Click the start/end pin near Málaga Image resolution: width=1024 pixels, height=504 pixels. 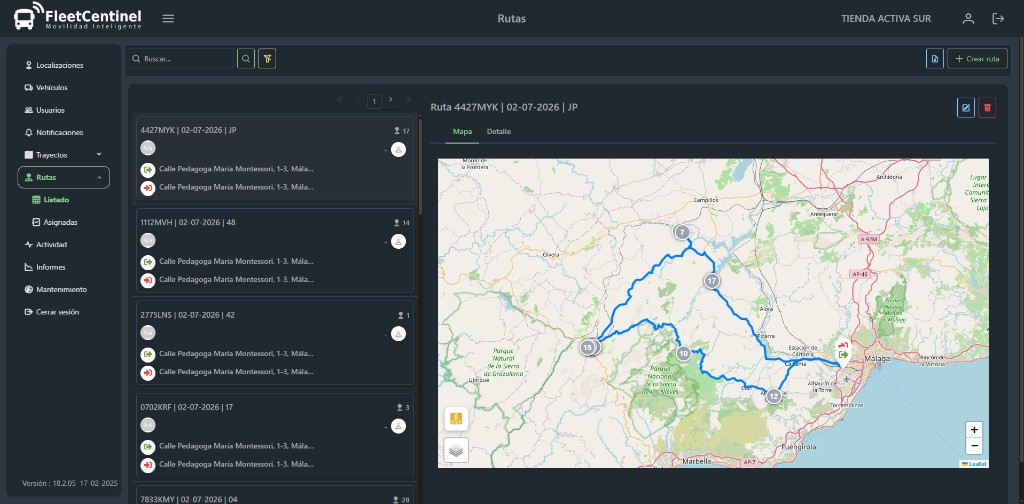(x=842, y=353)
